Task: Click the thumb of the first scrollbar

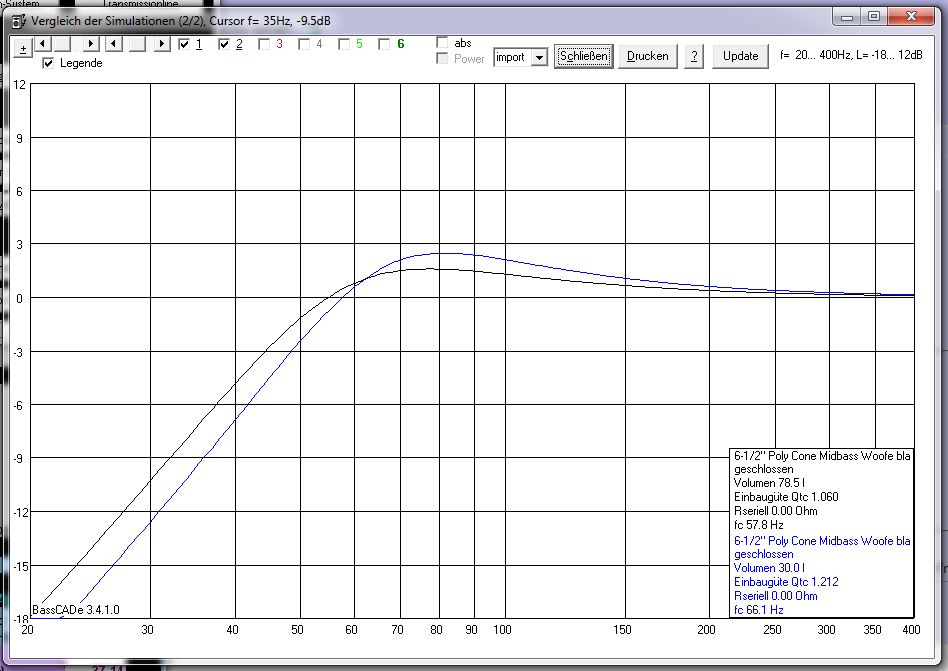Action: [x=61, y=44]
